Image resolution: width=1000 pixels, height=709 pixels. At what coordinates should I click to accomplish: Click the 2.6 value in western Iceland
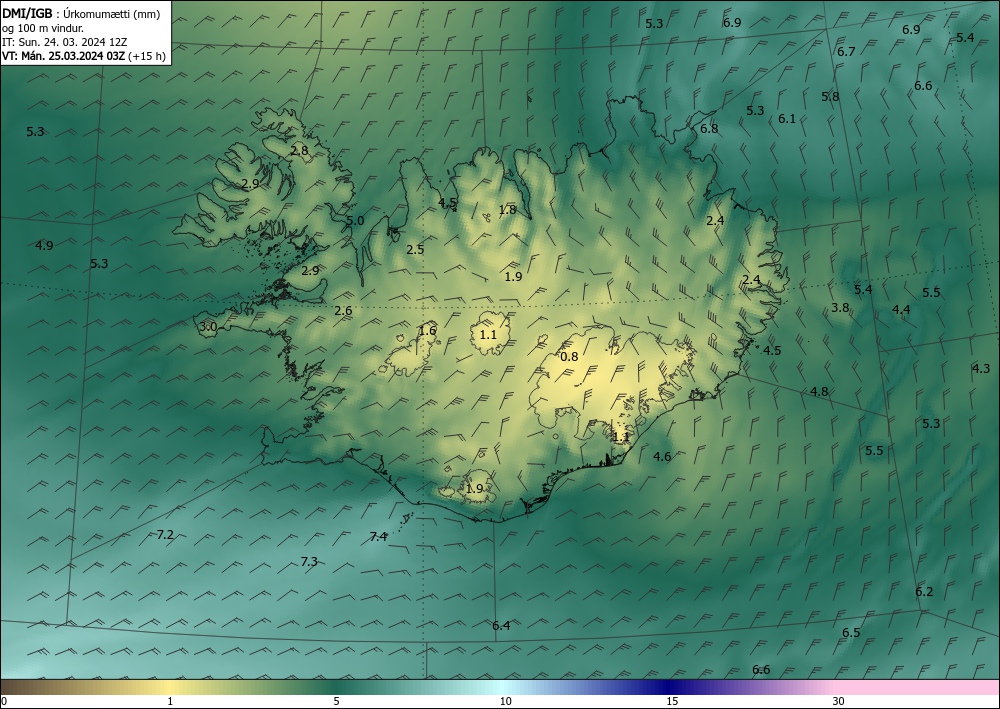pos(343,311)
